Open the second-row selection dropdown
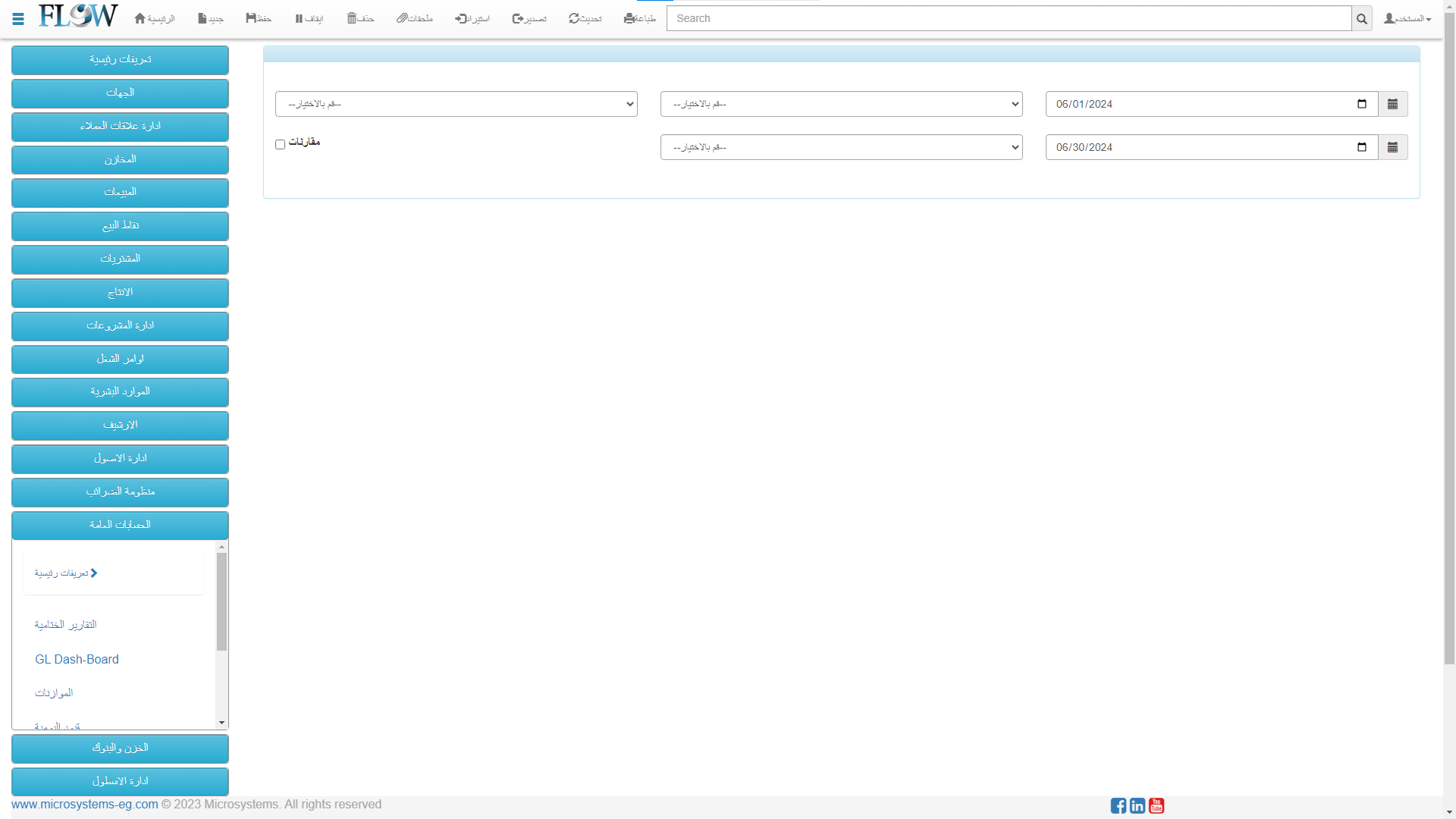The width and height of the screenshot is (1456, 819). [841, 147]
